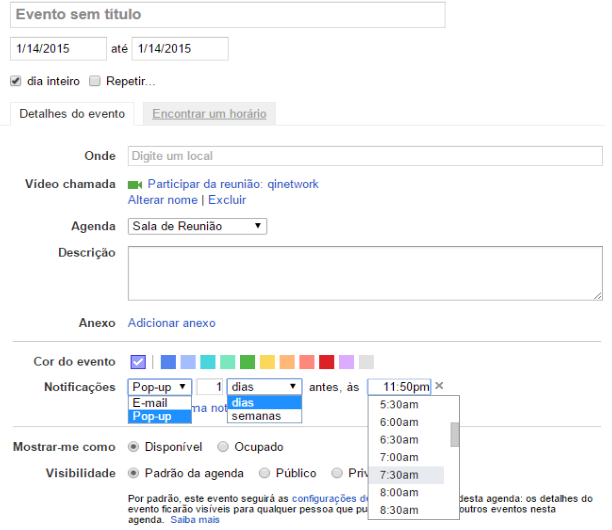Click the green video call camera icon
This screenshot has width=612, height=530.
click(135, 185)
